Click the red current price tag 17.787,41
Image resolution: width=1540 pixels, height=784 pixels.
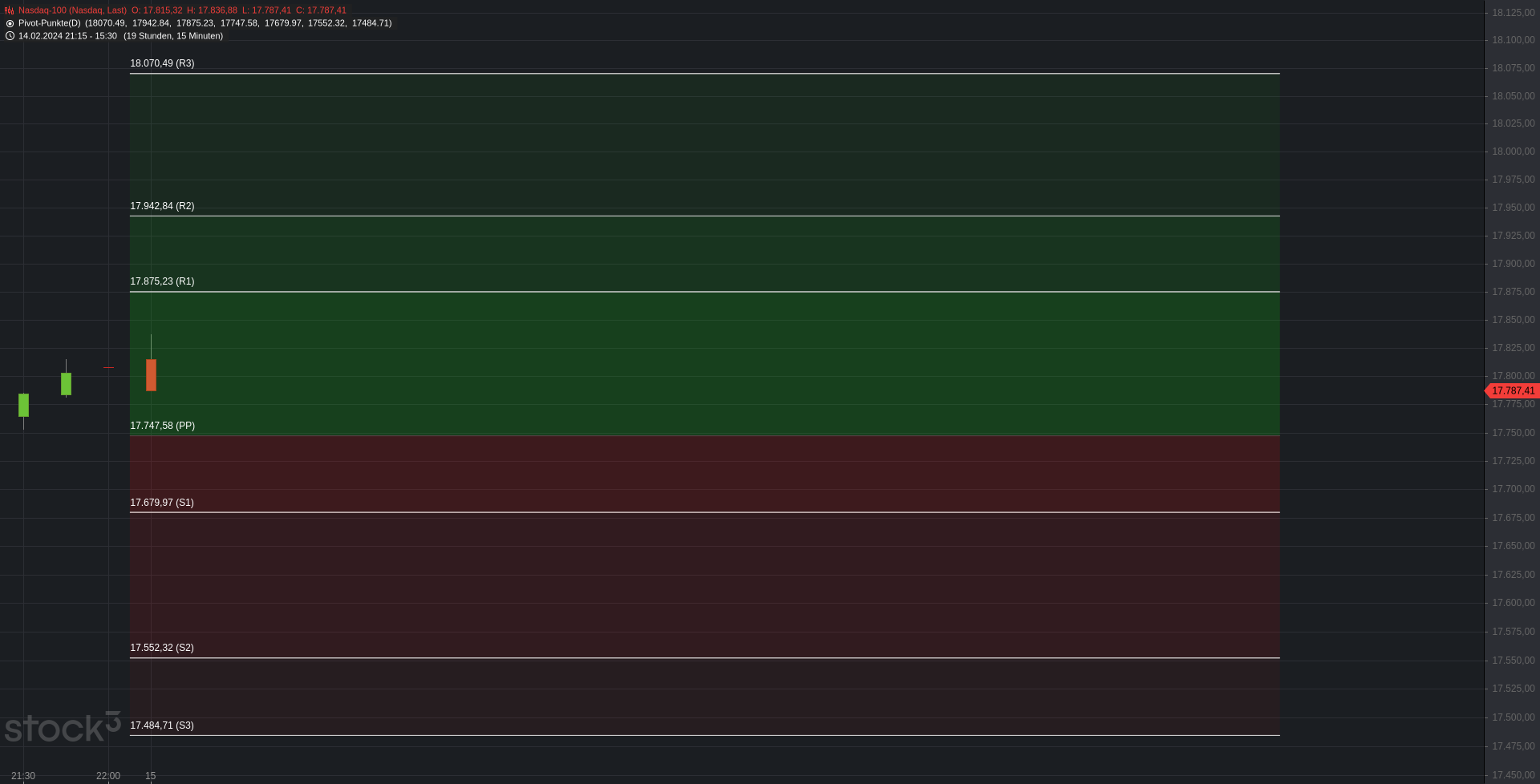tap(1513, 391)
